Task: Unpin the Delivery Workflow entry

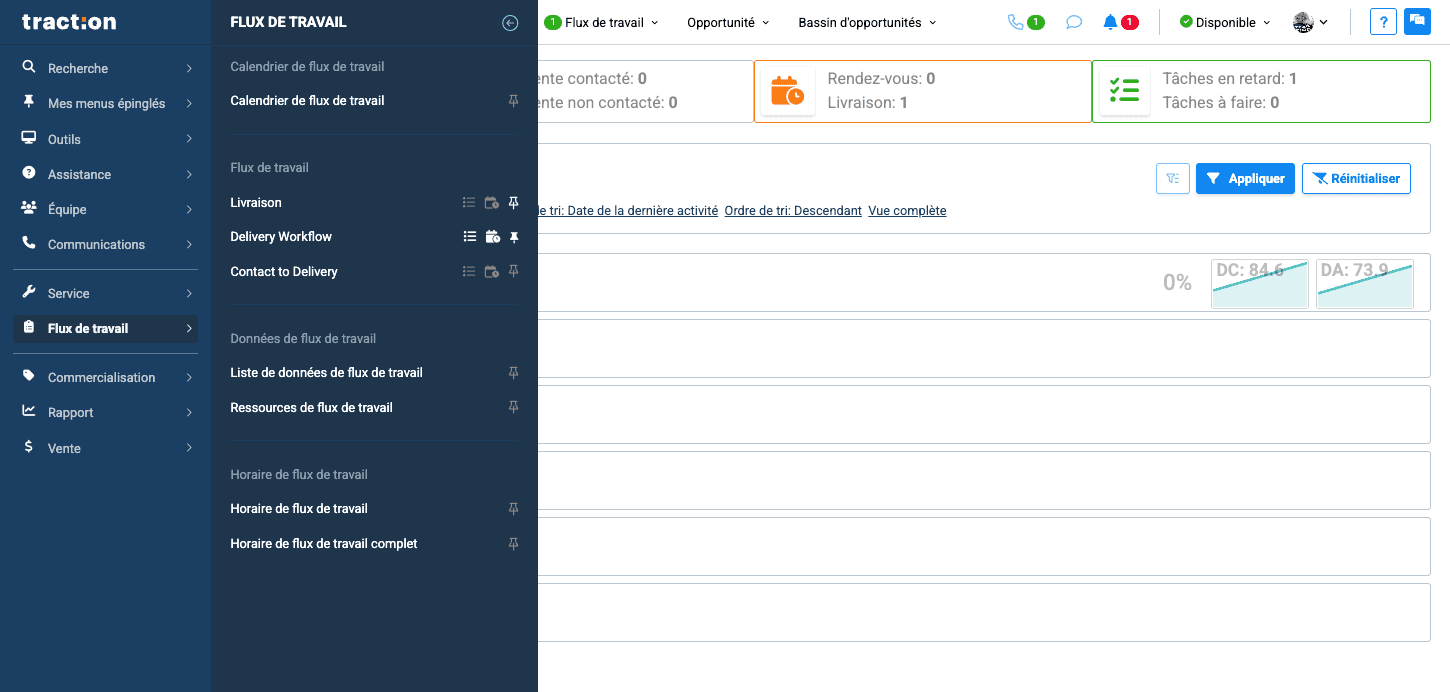Action: [x=514, y=237]
